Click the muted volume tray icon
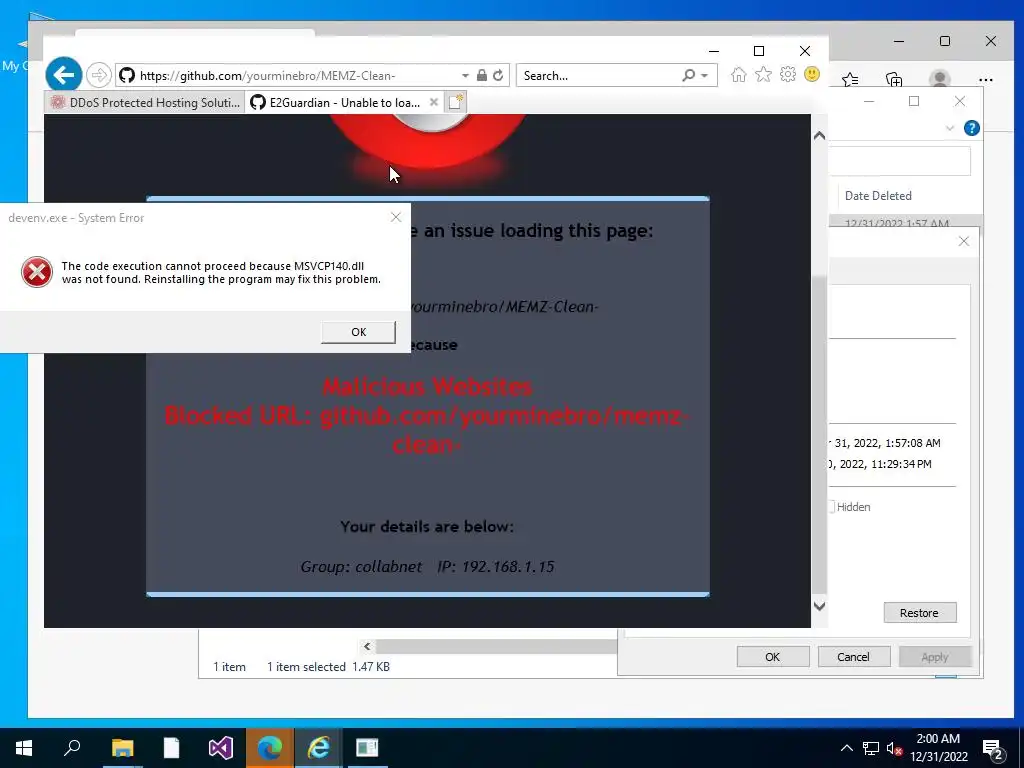Image resolution: width=1024 pixels, height=768 pixels. (x=894, y=748)
